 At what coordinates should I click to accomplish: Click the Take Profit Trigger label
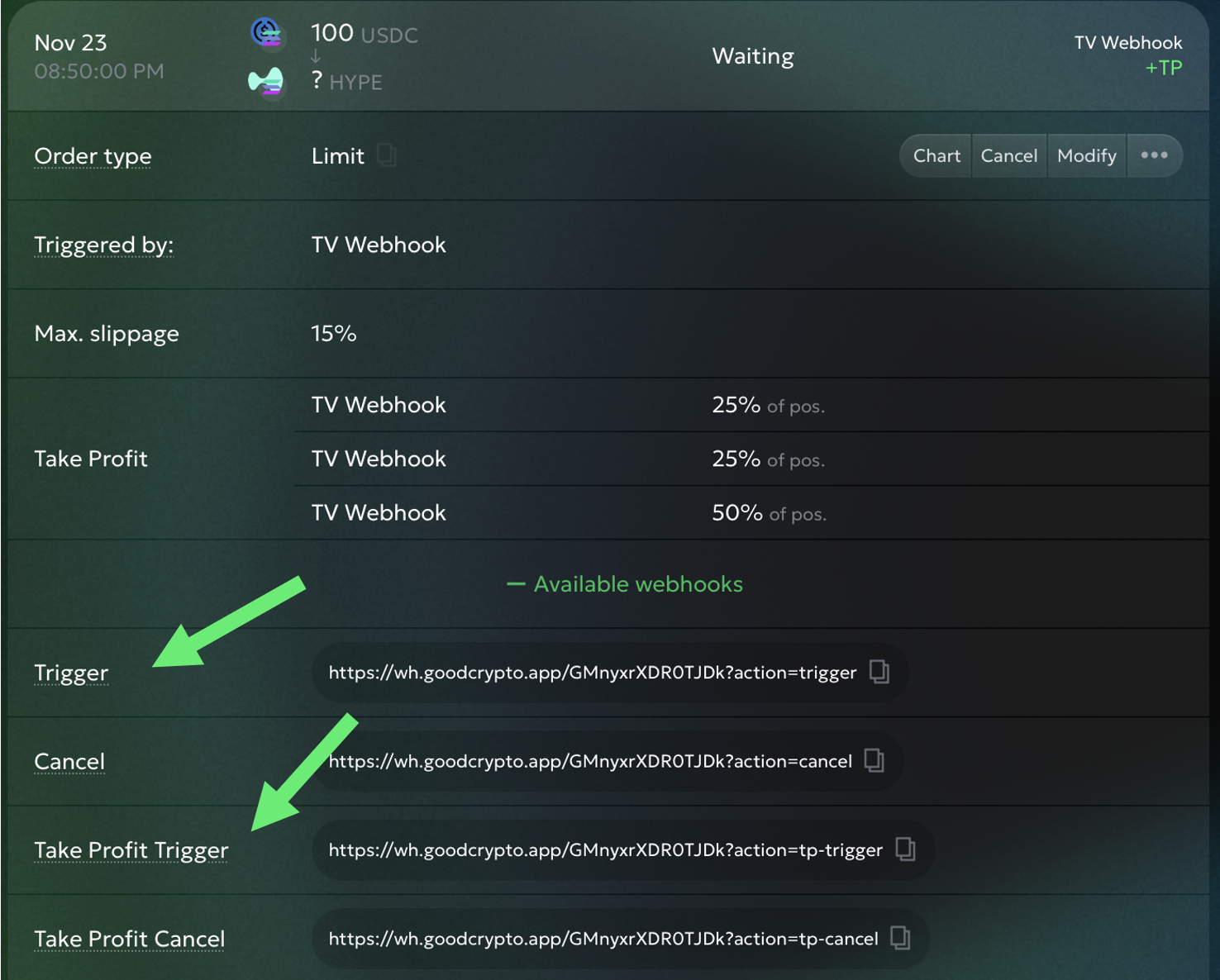click(131, 850)
